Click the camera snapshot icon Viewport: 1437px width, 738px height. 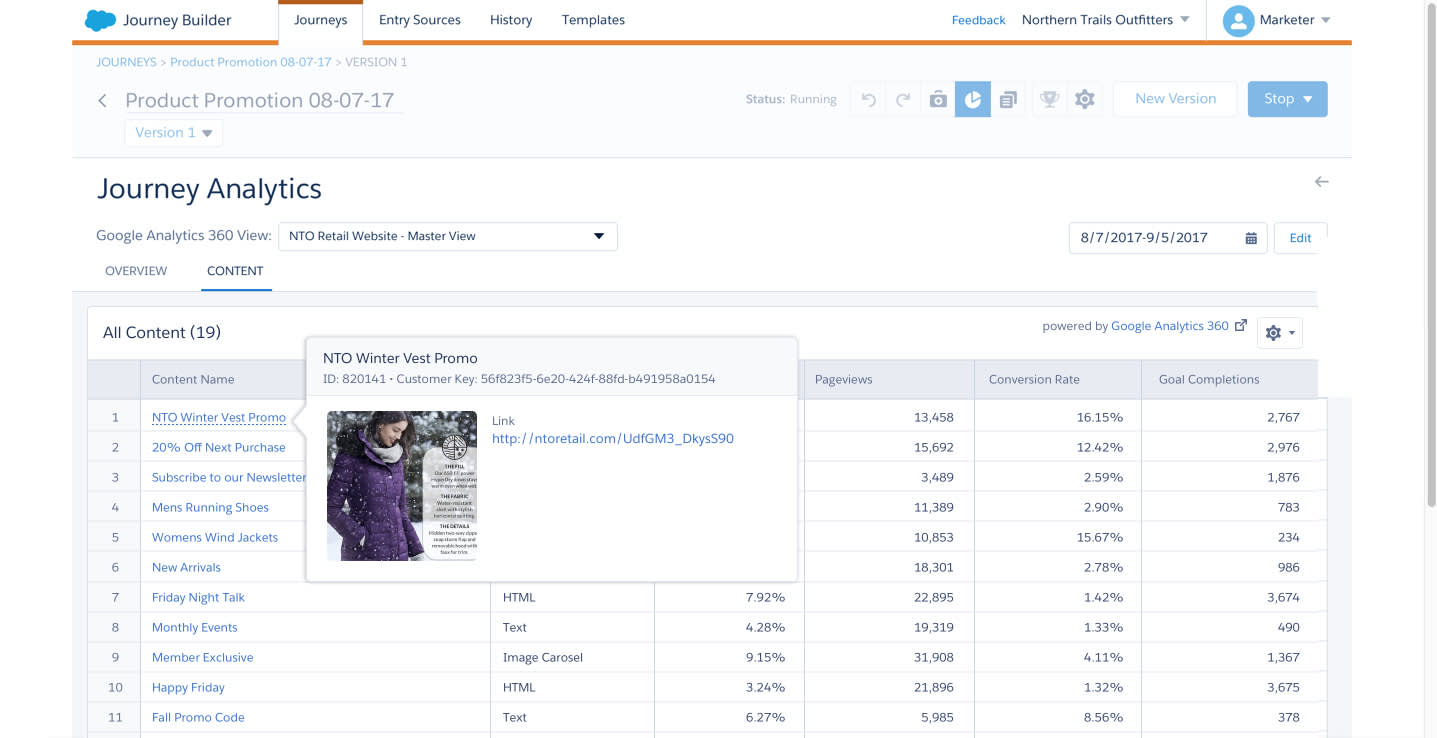point(938,99)
